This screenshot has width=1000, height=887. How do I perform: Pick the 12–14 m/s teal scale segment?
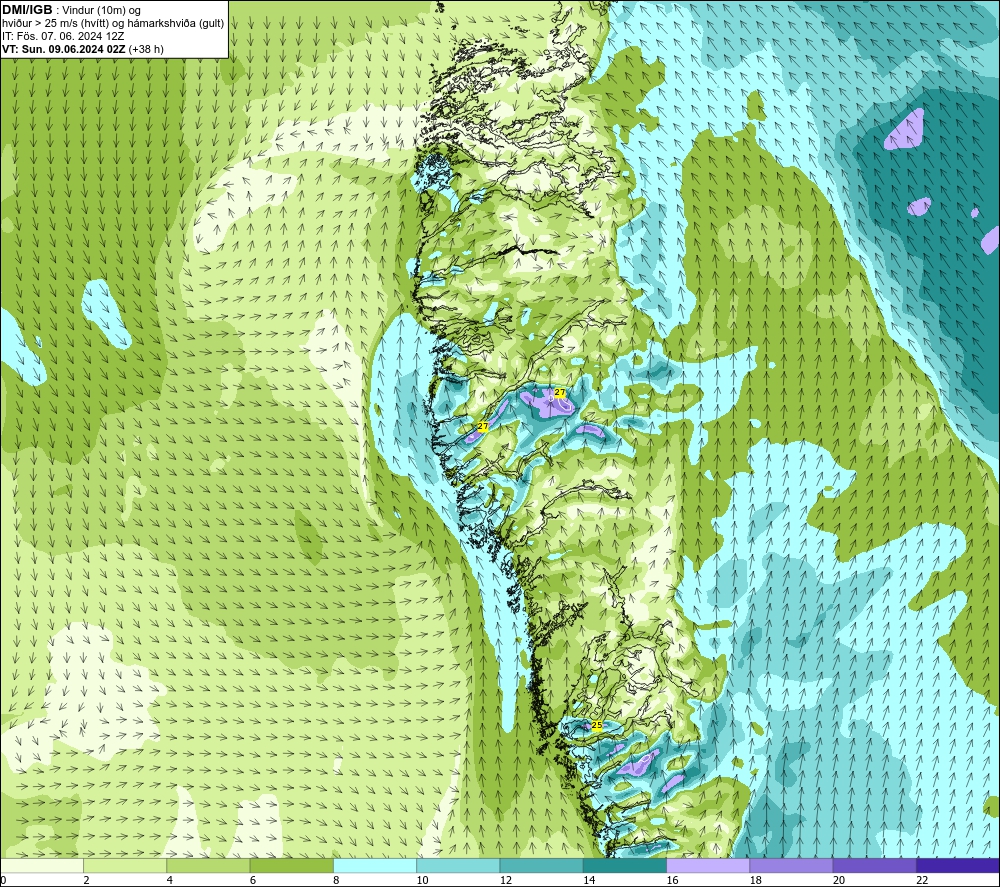541,865
